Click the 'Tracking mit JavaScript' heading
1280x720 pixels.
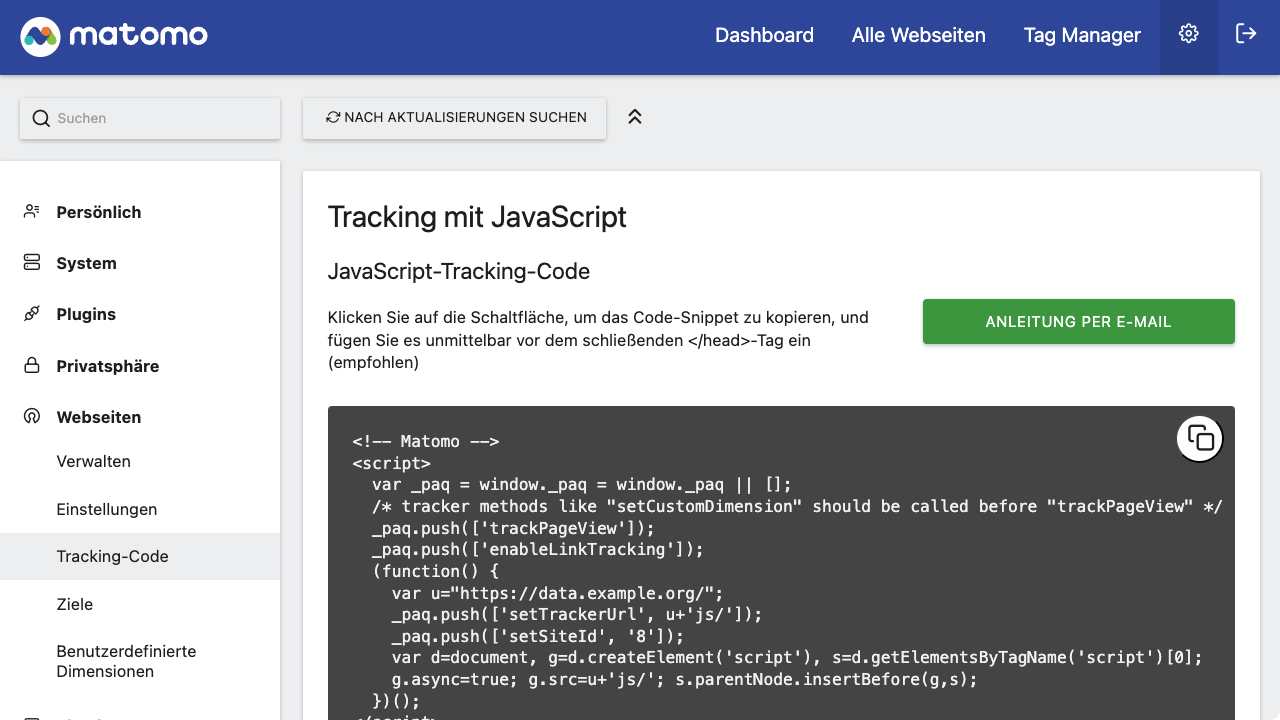[x=477, y=217]
